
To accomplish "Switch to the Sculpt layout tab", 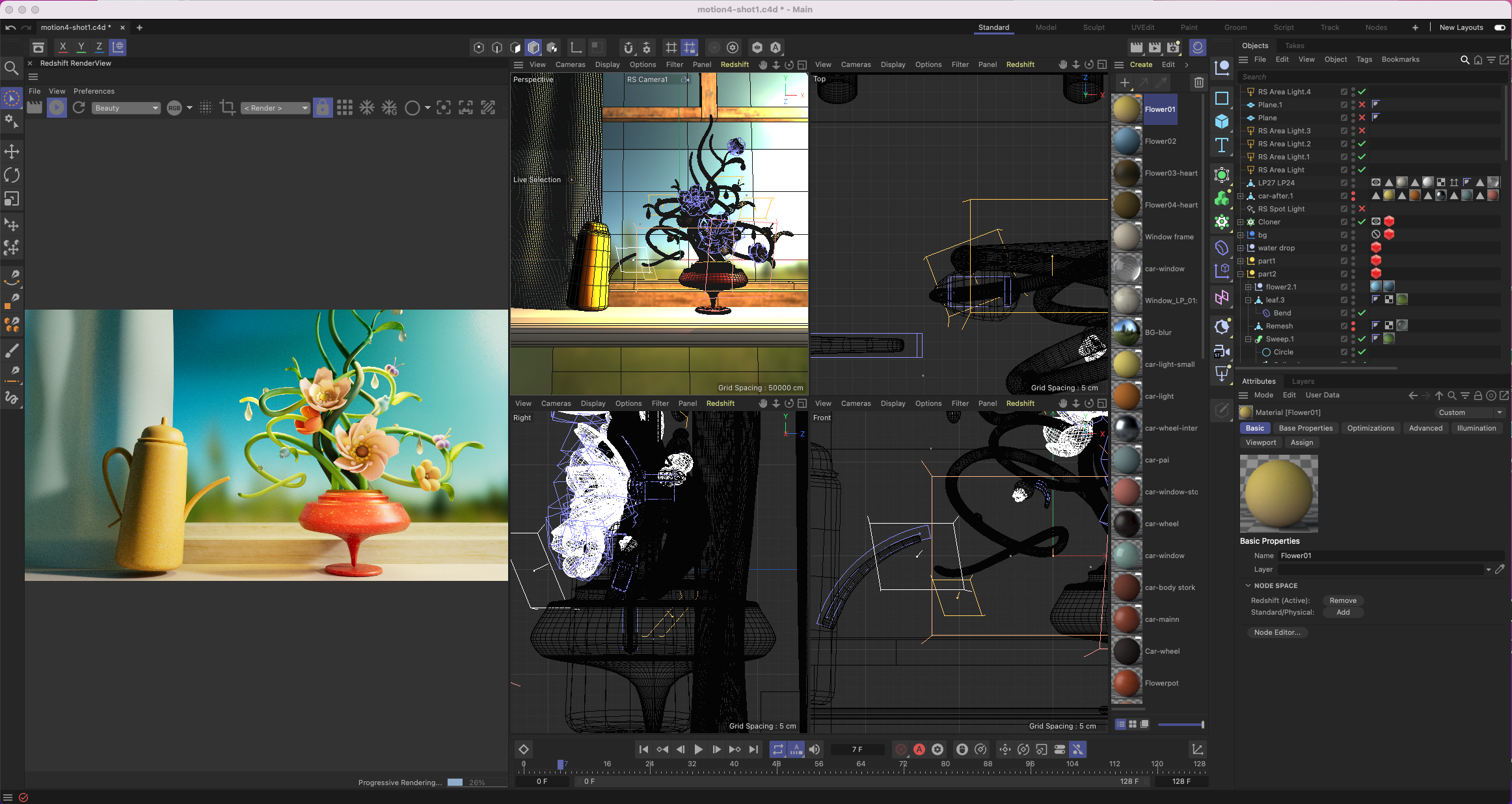I will 1094,27.
